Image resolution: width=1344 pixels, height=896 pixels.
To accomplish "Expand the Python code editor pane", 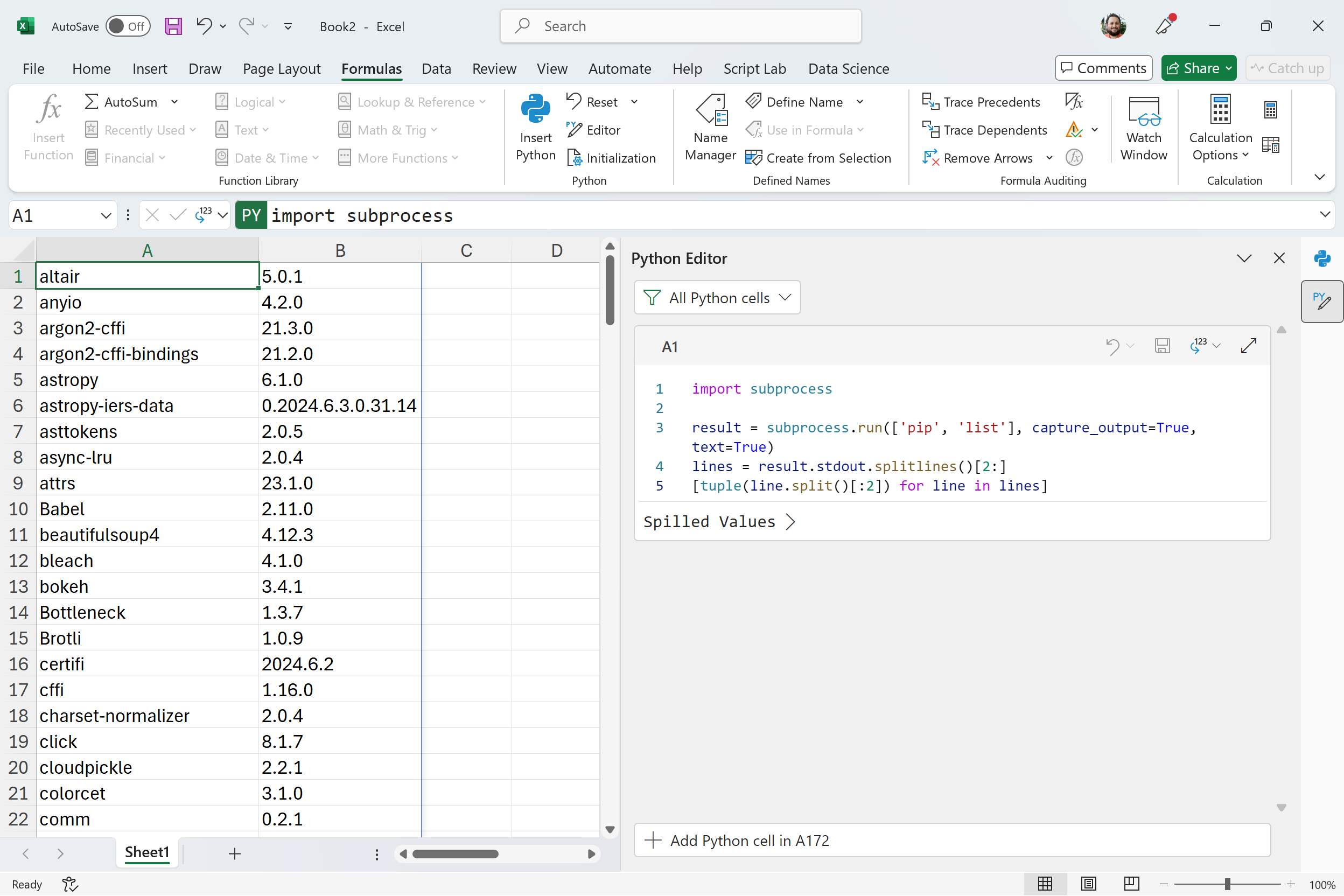I will tap(1248, 346).
